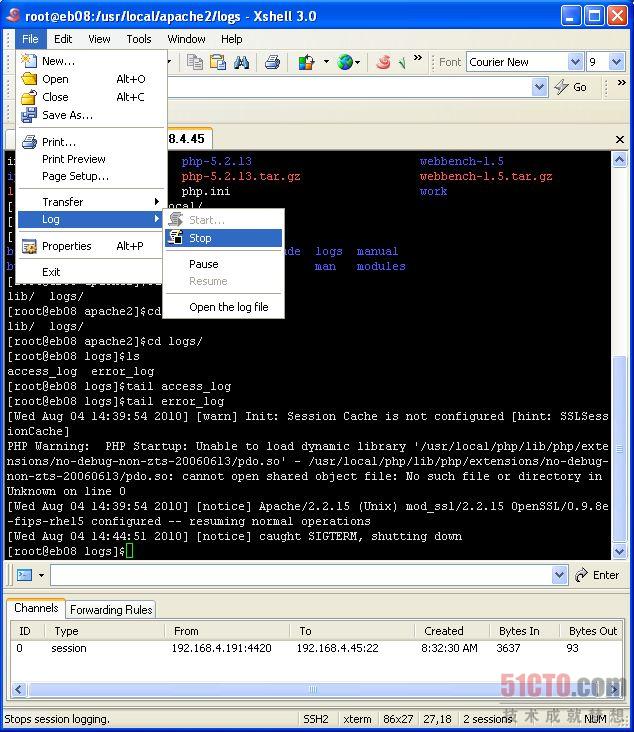634x732 pixels.
Task: Click the Paste toolbar icon
Action: pyautogui.click(x=218, y=62)
